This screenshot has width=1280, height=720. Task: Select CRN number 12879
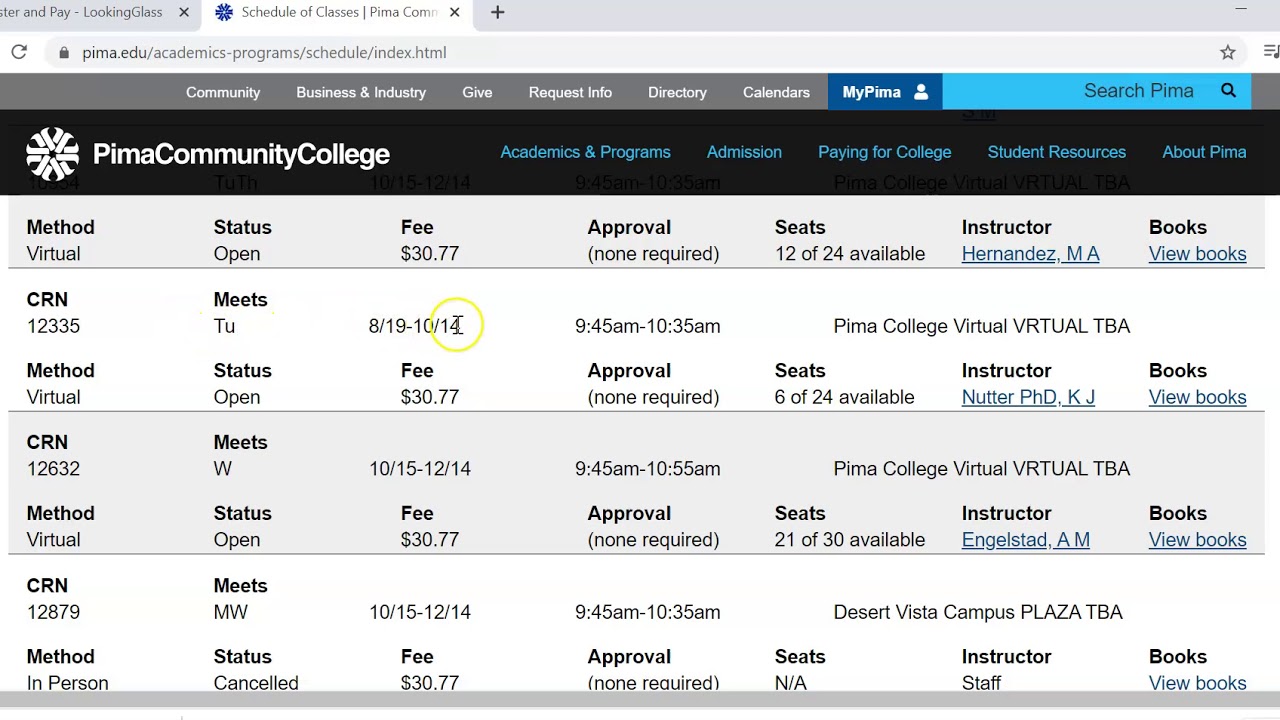tap(53, 612)
